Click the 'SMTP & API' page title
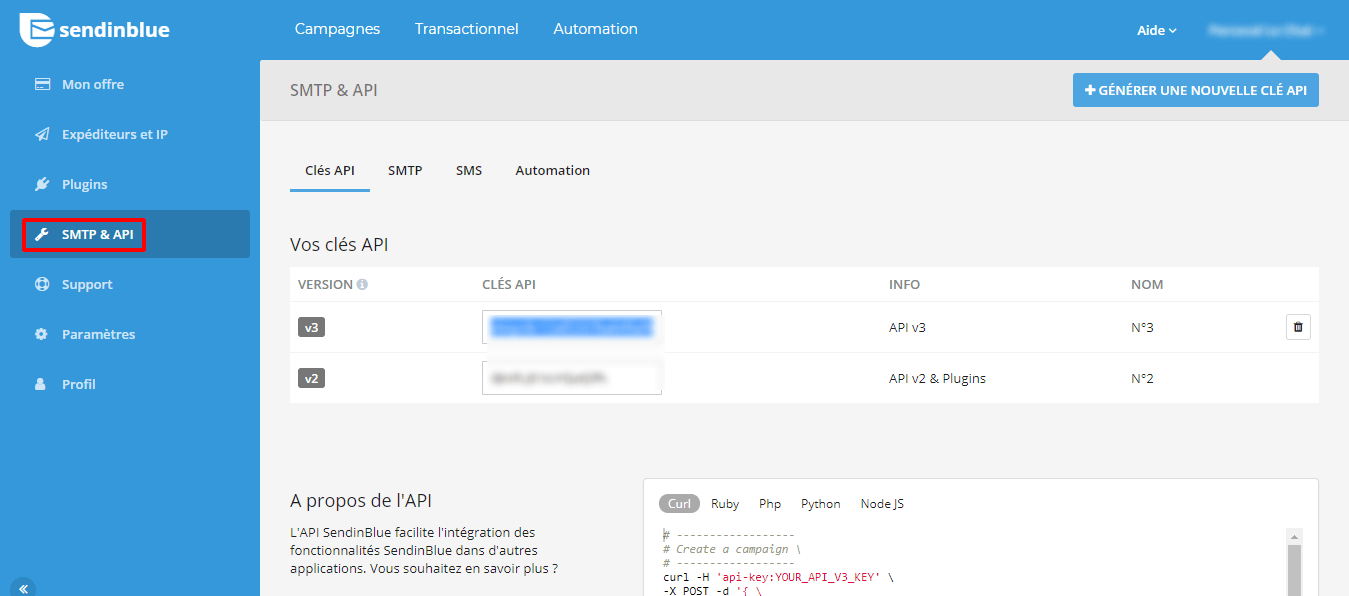Screen dimensions: 1349x596 [x=334, y=90]
